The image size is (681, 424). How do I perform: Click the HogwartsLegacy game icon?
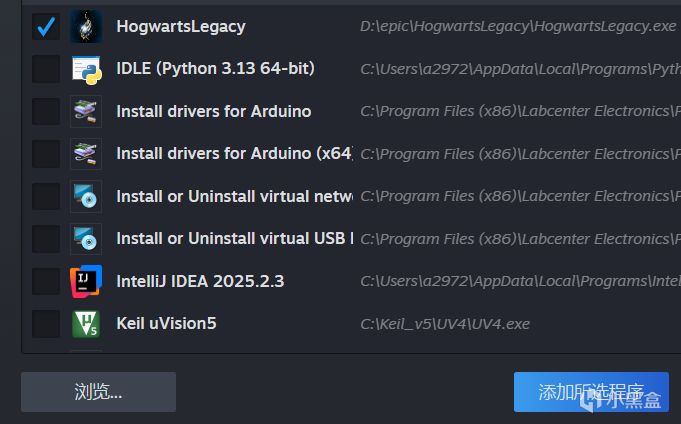coord(86,26)
